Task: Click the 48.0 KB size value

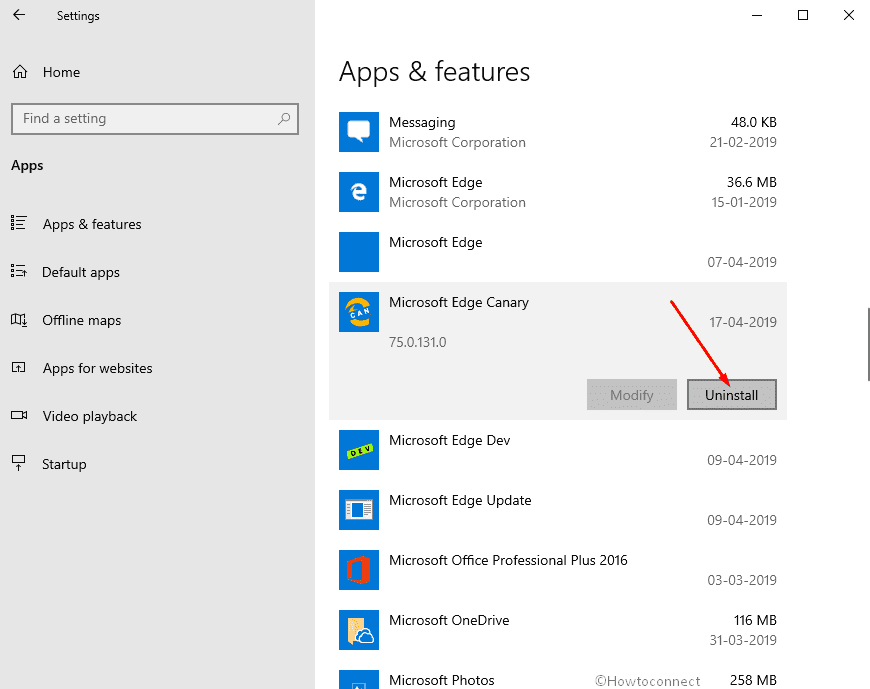Action: (753, 122)
